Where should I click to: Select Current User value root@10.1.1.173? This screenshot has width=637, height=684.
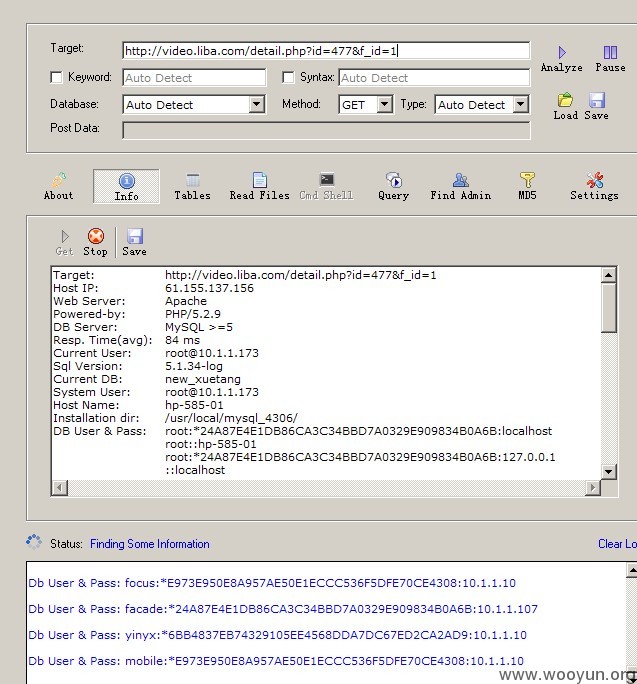(x=212, y=353)
